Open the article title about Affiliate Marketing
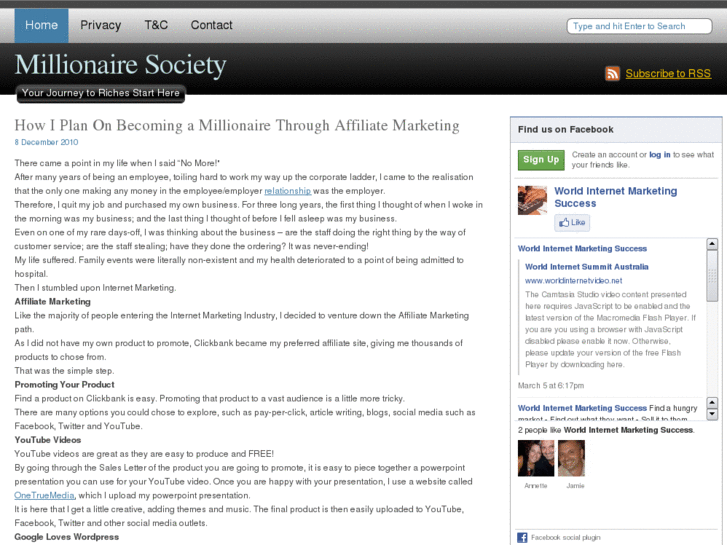This screenshot has height=545, width=727. tap(237, 125)
